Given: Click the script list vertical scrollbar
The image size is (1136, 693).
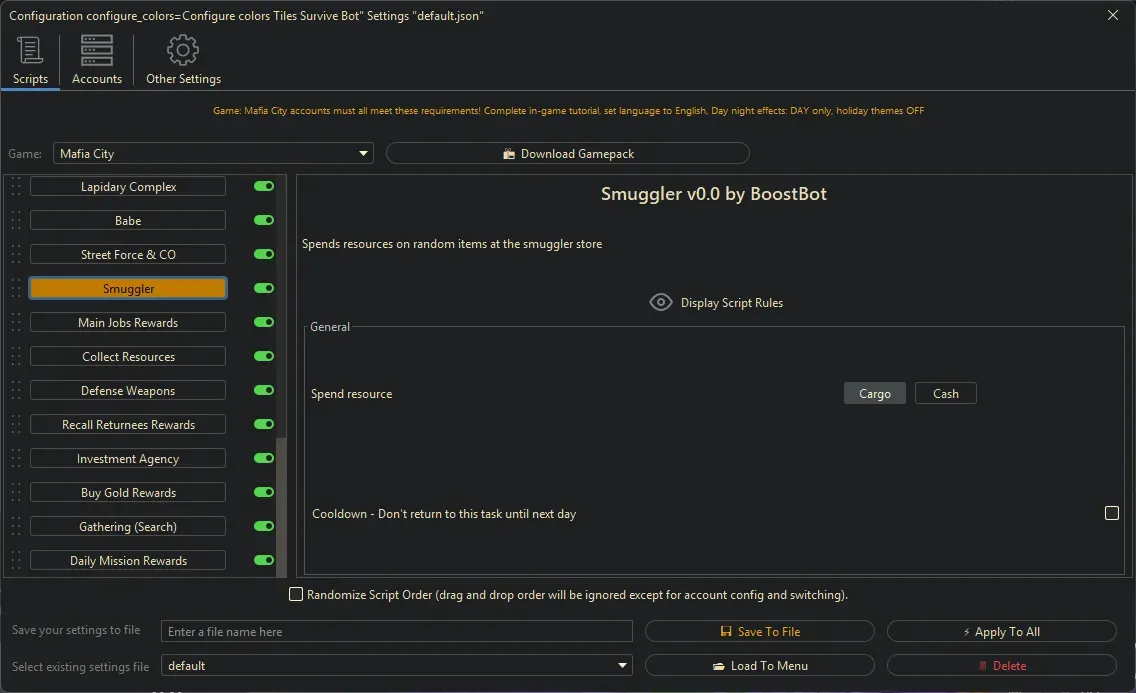Looking at the screenshot, I should [x=281, y=500].
